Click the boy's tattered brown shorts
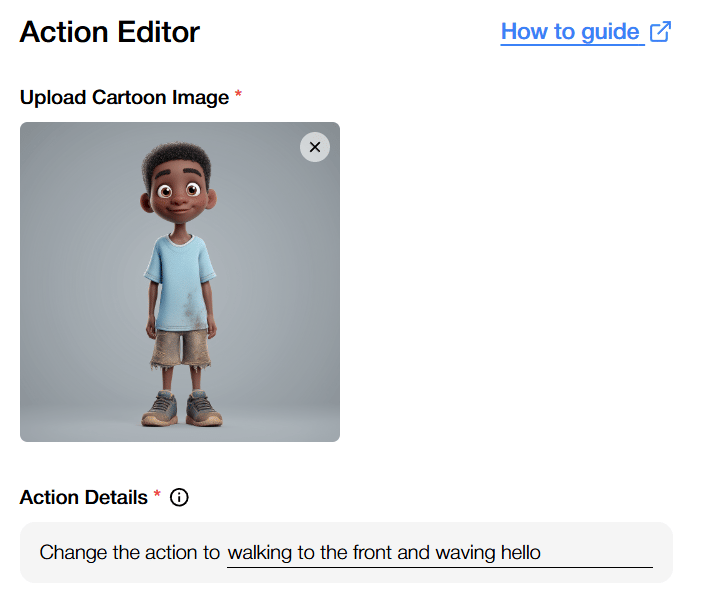Image resolution: width=711 pixels, height=607 pixels. 181,349
